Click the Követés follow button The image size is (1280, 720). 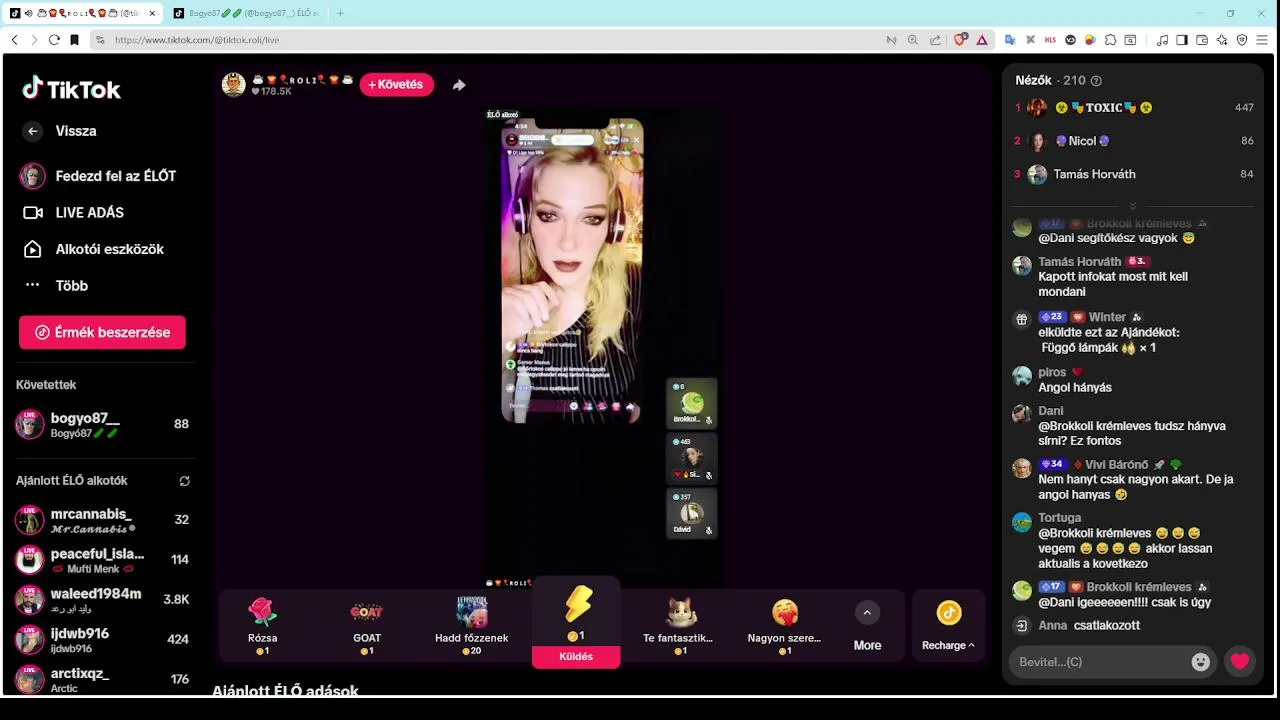(397, 85)
